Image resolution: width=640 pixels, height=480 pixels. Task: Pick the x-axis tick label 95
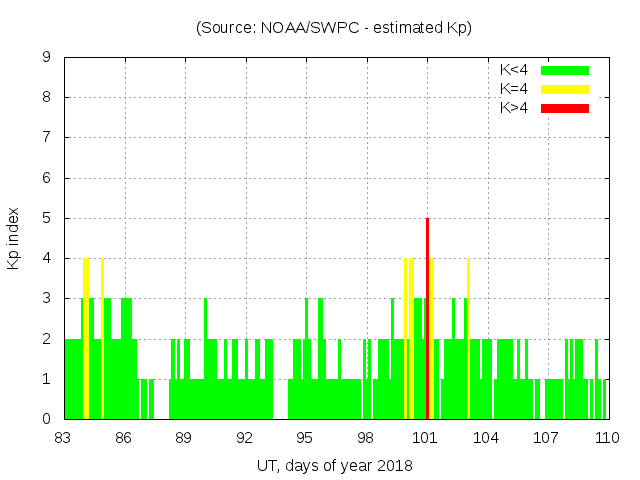(x=305, y=438)
